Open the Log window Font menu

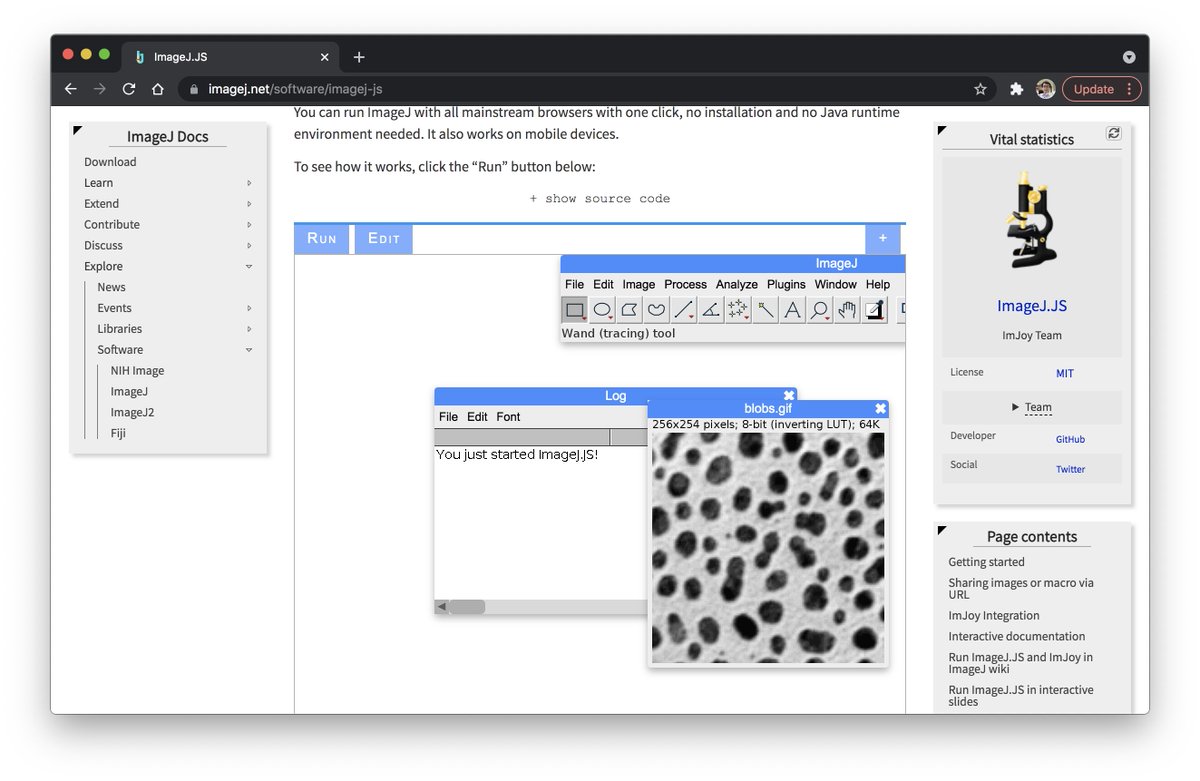508,417
